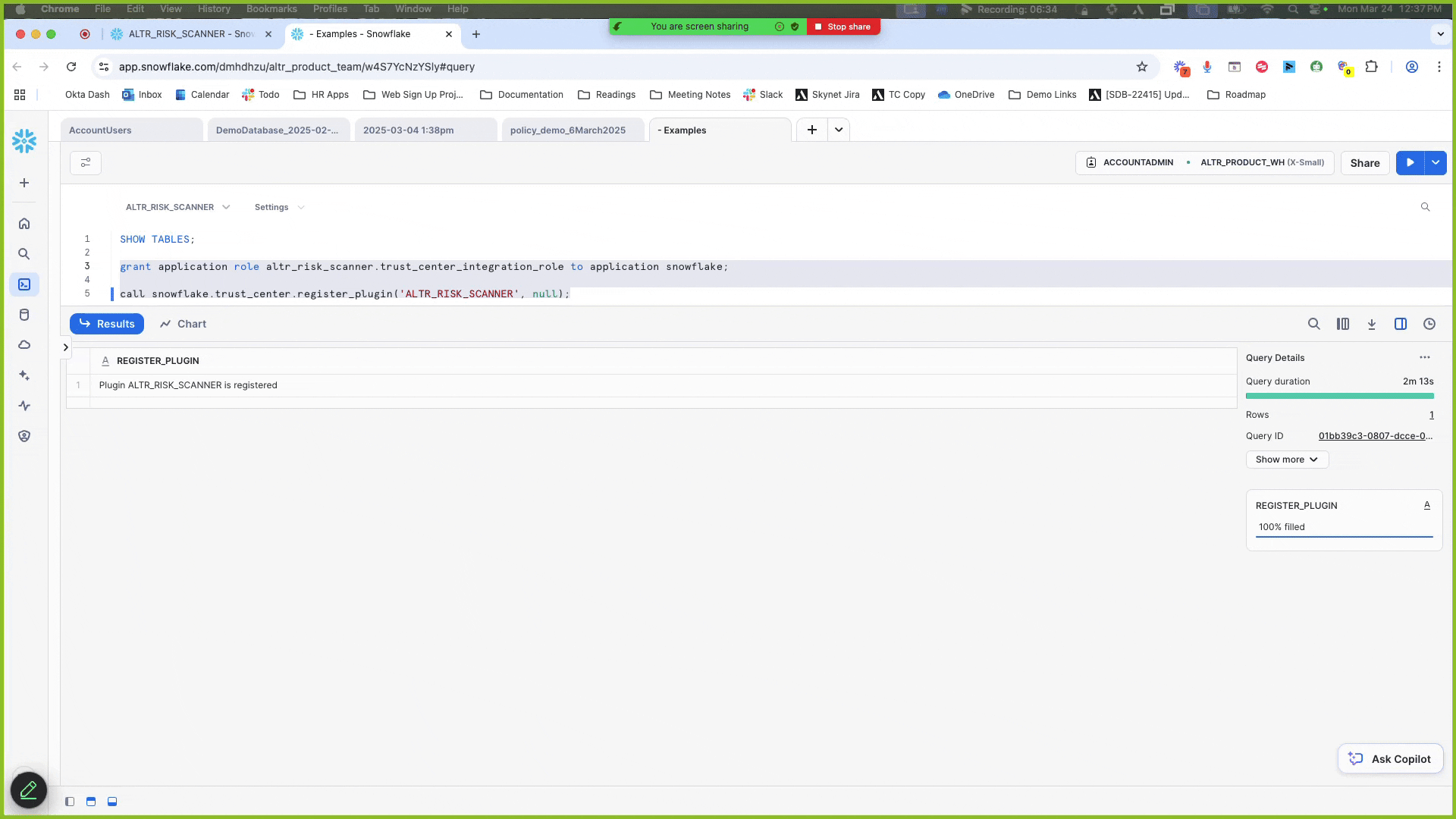Select the Home icon in sidebar
1456x819 pixels.
pyautogui.click(x=24, y=224)
